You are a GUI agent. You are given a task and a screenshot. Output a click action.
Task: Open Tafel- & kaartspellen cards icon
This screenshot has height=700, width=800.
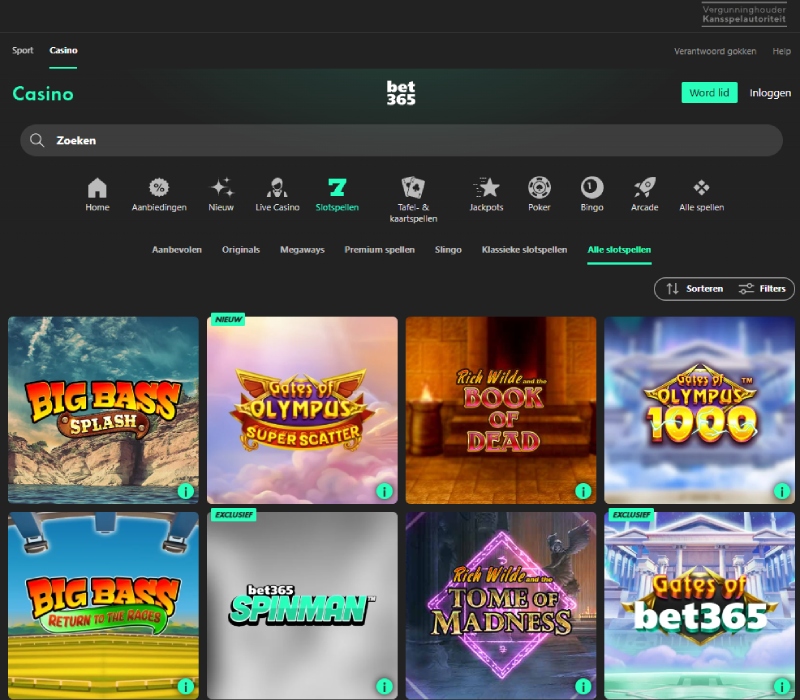click(413, 188)
